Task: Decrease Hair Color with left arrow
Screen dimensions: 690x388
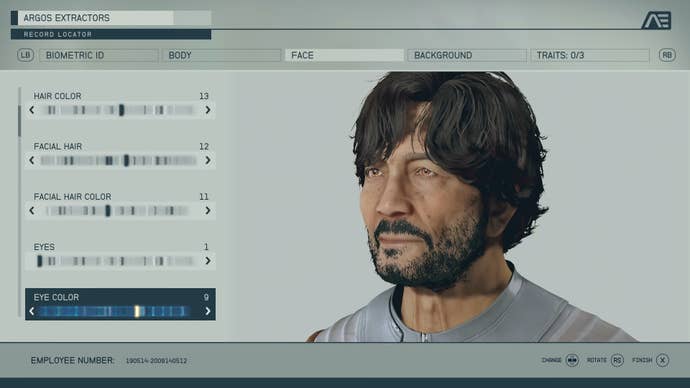Action: (x=32, y=110)
